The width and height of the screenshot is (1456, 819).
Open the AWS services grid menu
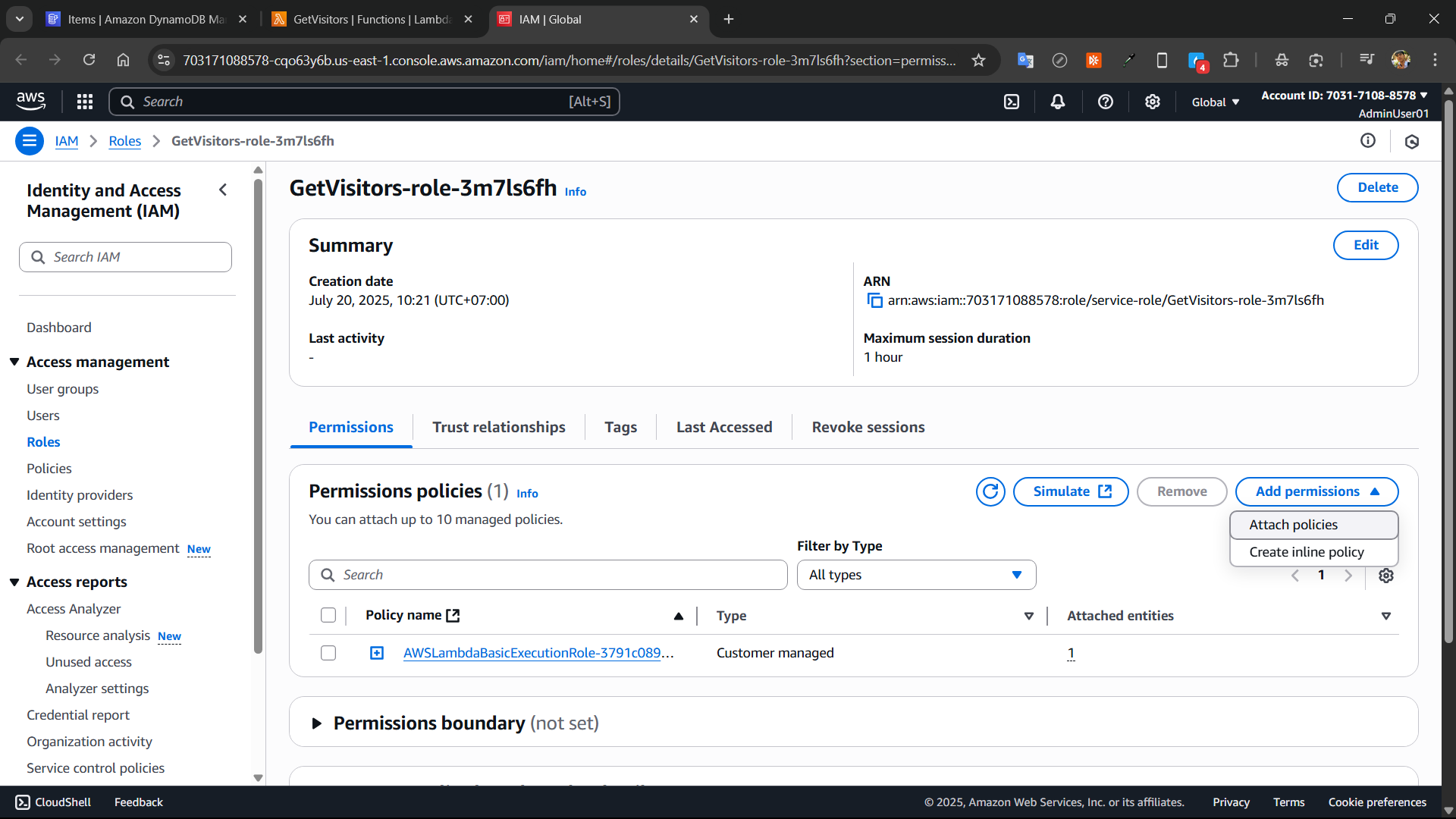[85, 102]
